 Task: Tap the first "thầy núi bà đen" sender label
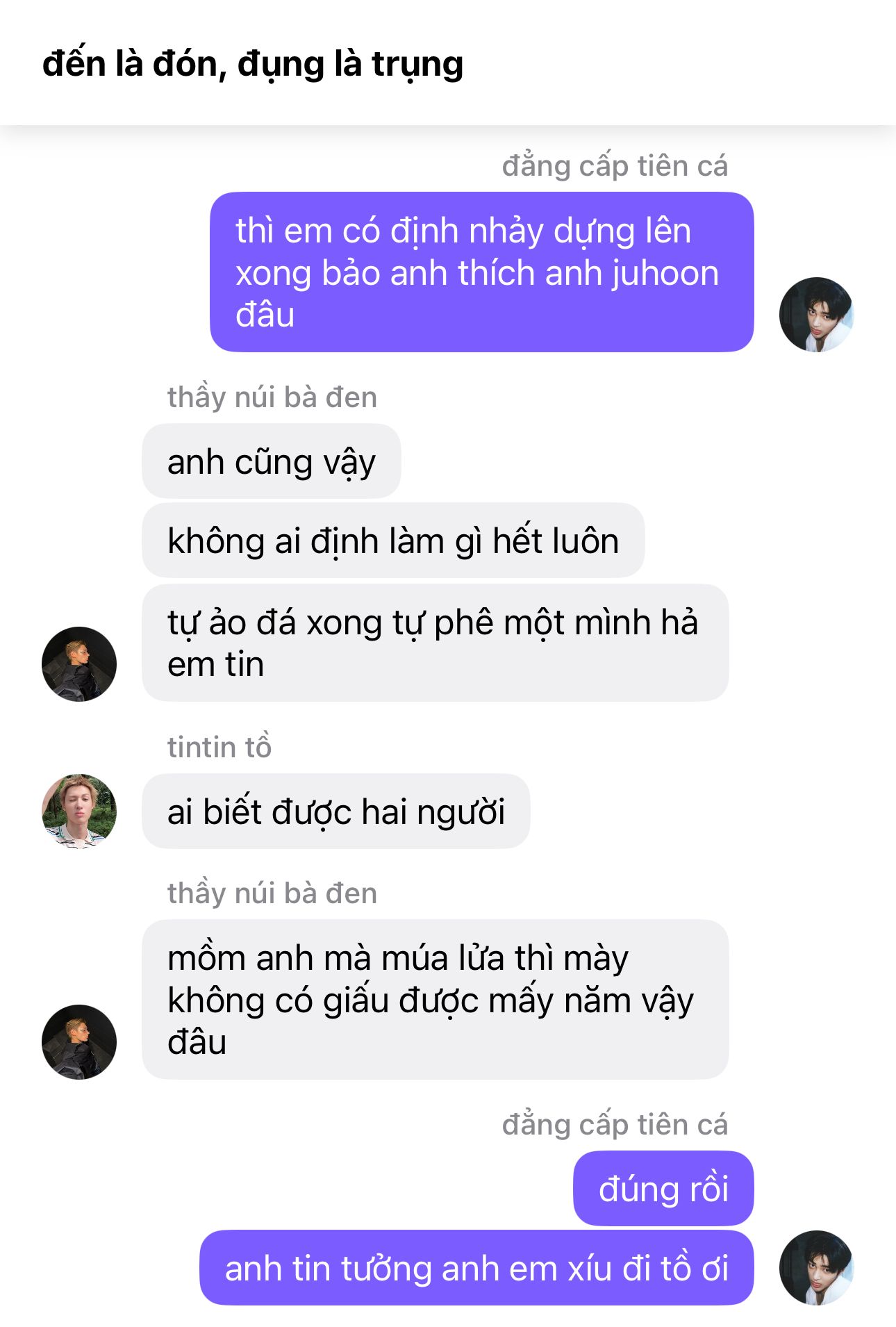click(x=272, y=397)
